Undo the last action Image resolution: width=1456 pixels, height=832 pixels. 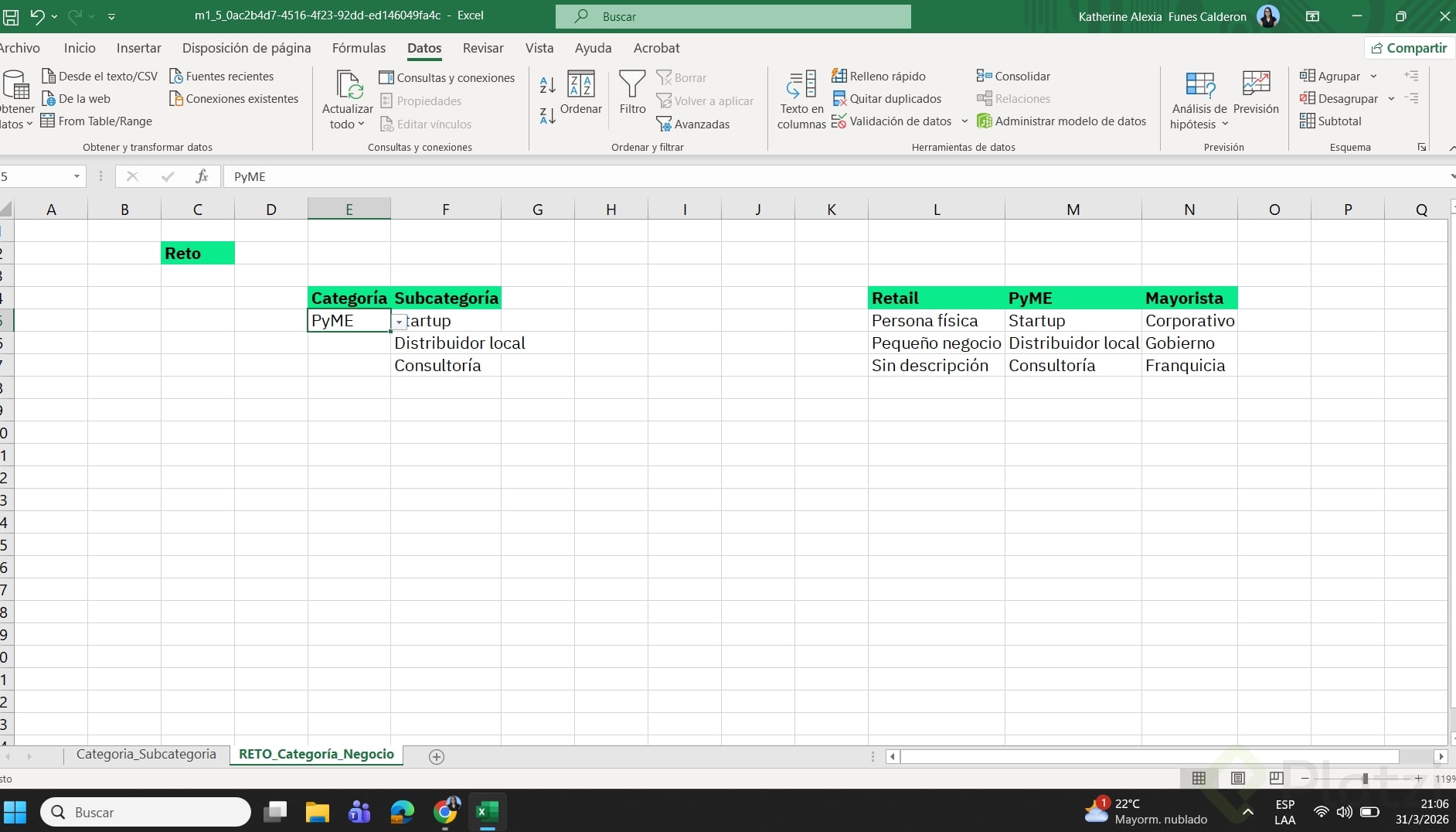pyautogui.click(x=36, y=16)
